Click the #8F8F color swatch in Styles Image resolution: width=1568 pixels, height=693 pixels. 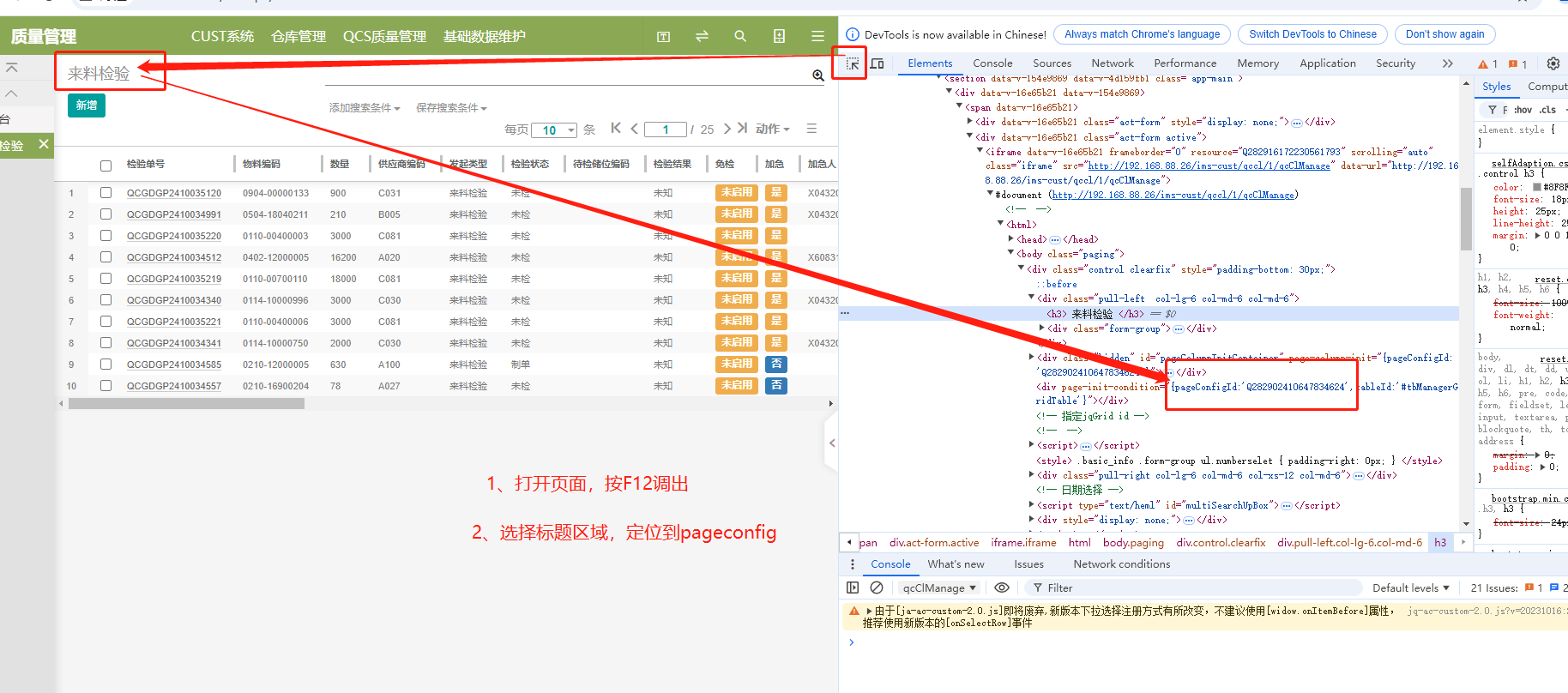click(1537, 187)
